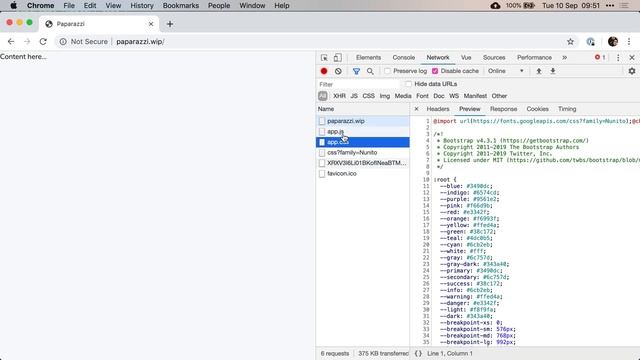Image resolution: width=640 pixels, height=360 pixels.
Task: Filter requests by Font
Action: point(422,96)
